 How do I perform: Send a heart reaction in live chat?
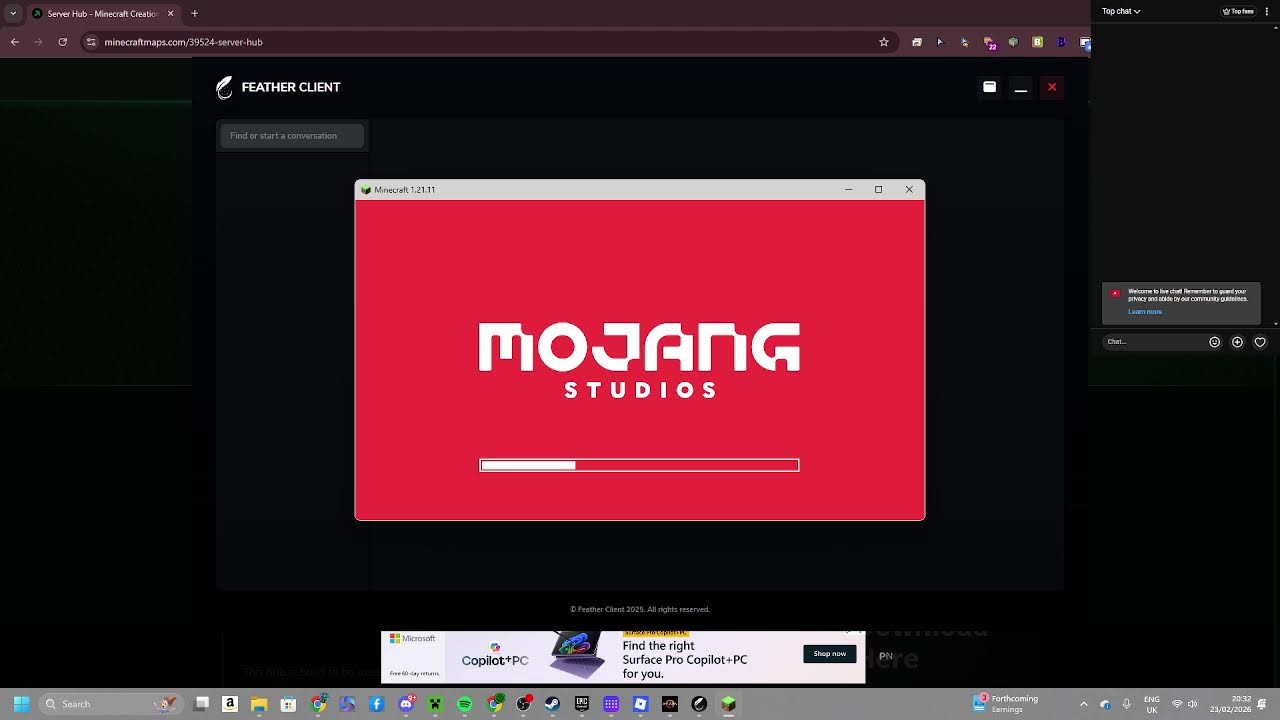coord(1260,342)
